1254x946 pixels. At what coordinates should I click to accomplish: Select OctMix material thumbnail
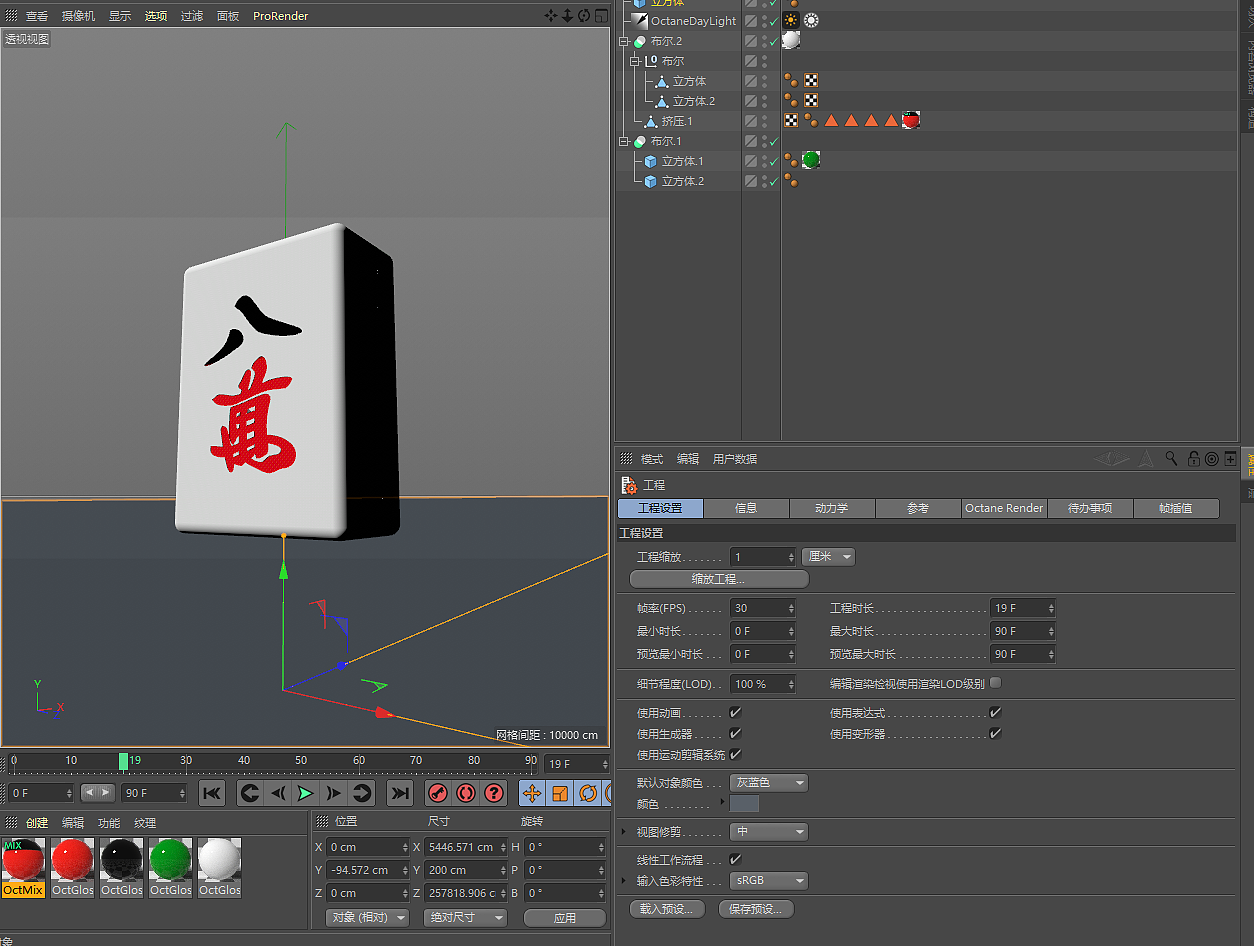pos(23,866)
